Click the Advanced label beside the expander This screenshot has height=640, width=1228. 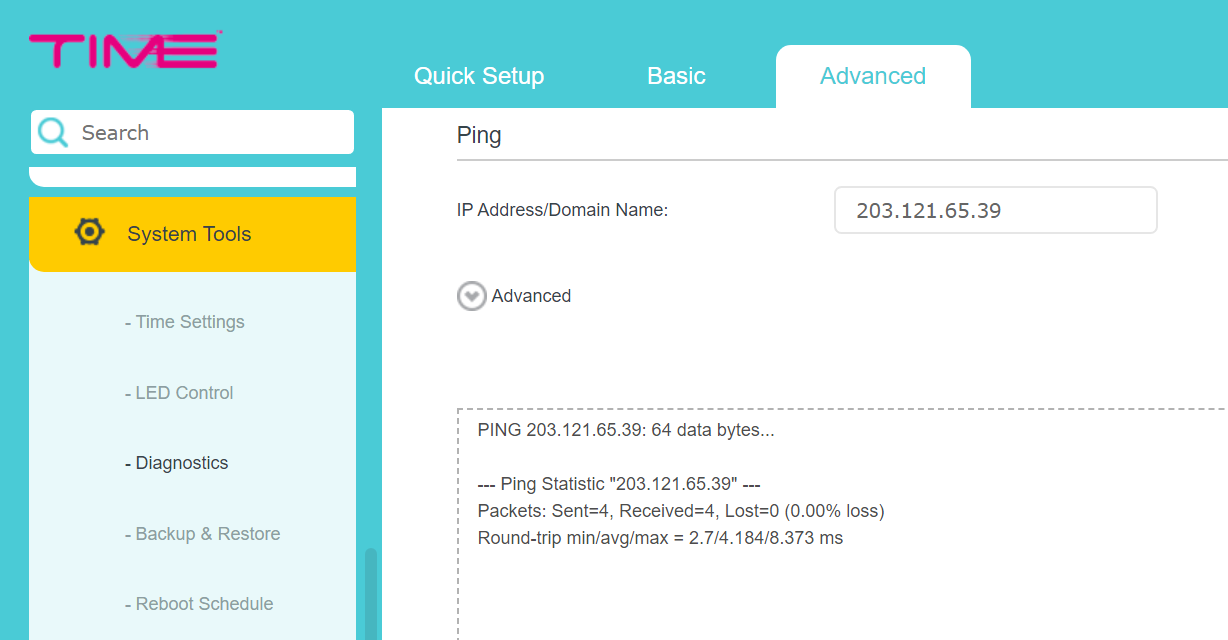(x=531, y=296)
